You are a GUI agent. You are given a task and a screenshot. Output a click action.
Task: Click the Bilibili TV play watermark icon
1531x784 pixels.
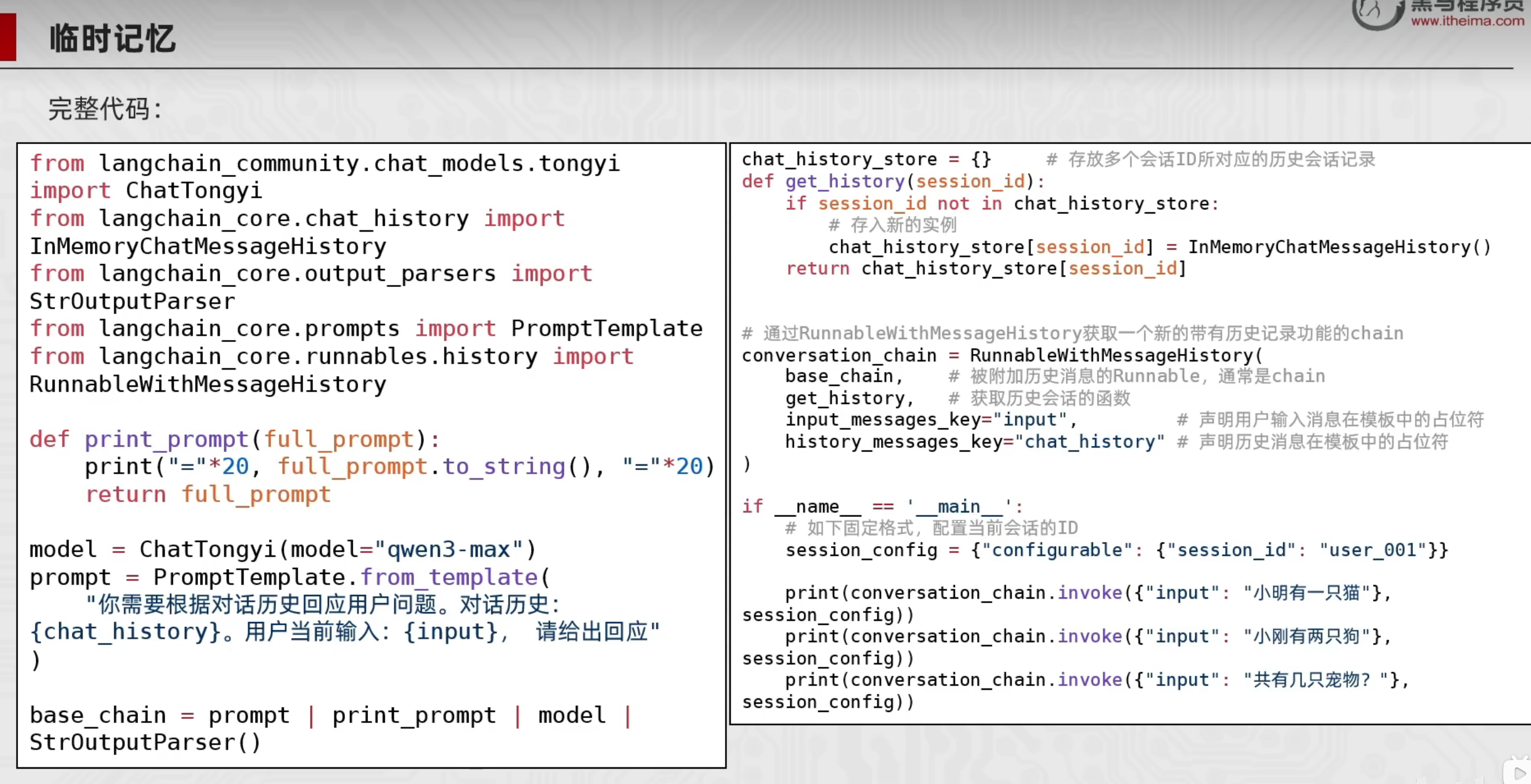click(x=1517, y=771)
